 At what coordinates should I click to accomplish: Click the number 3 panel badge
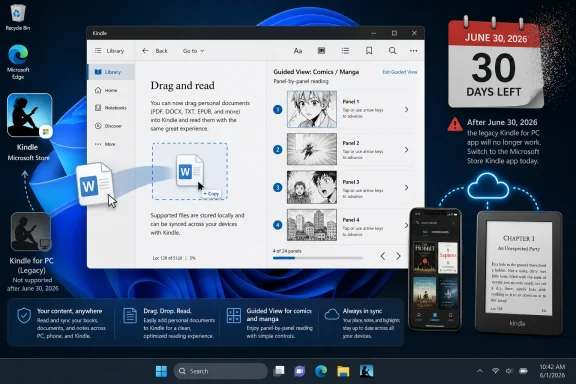(278, 187)
